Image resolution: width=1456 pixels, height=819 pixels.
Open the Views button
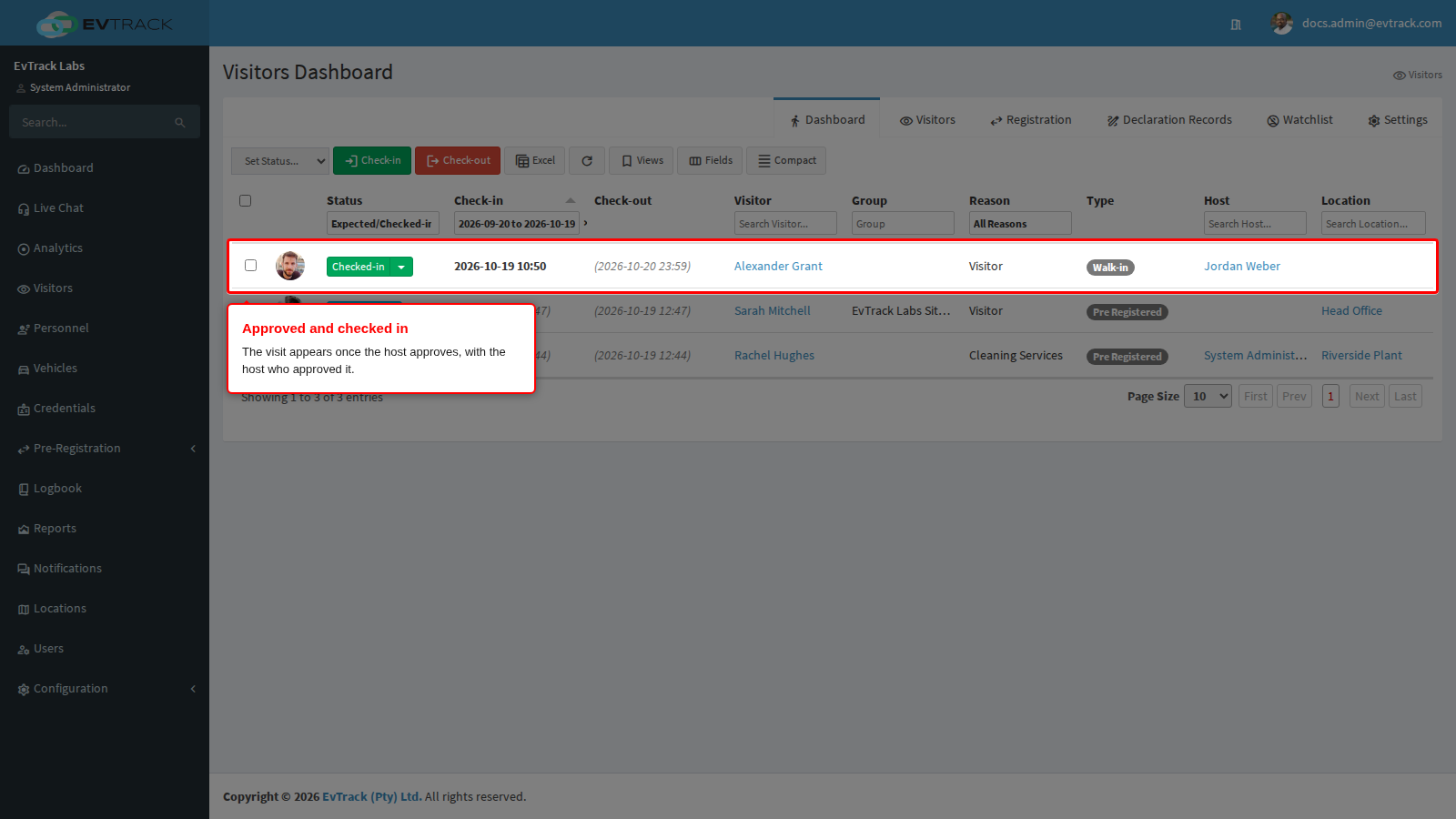pyautogui.click(x=642, y=160)
